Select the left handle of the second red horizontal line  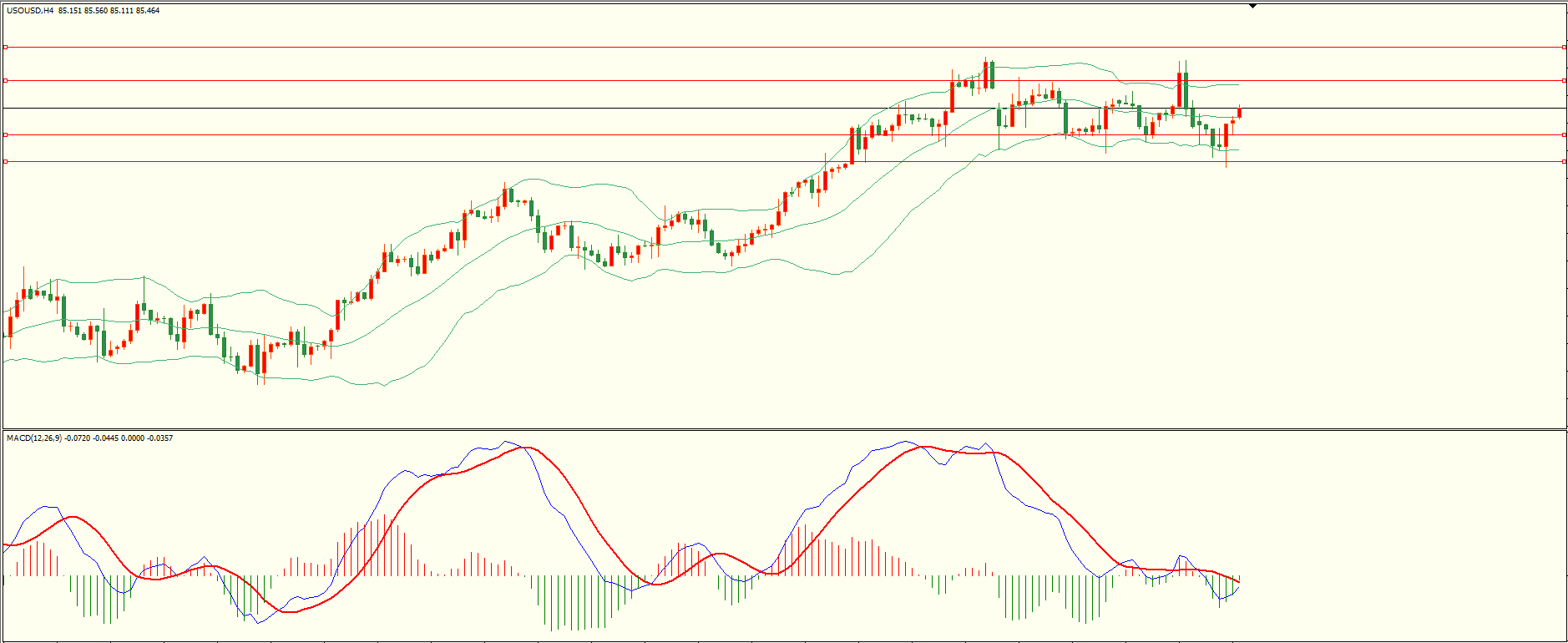(6, 81)
